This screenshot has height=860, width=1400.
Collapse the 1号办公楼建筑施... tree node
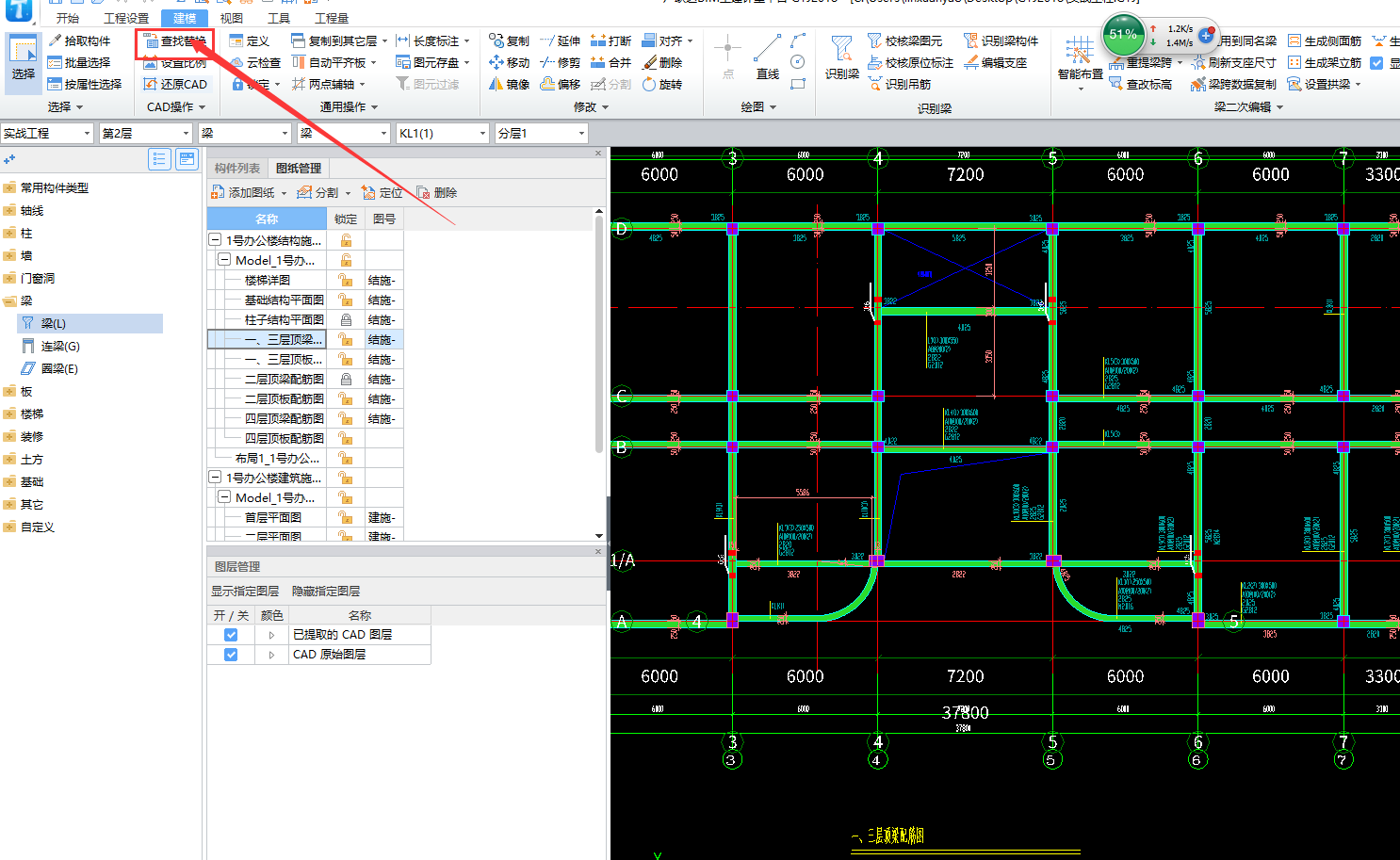pos(215,478)
